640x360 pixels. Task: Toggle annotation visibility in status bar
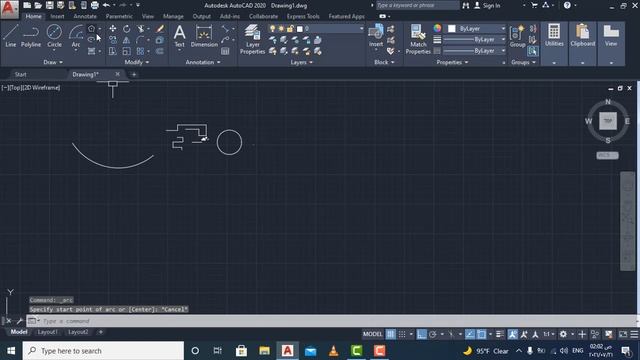513,334
